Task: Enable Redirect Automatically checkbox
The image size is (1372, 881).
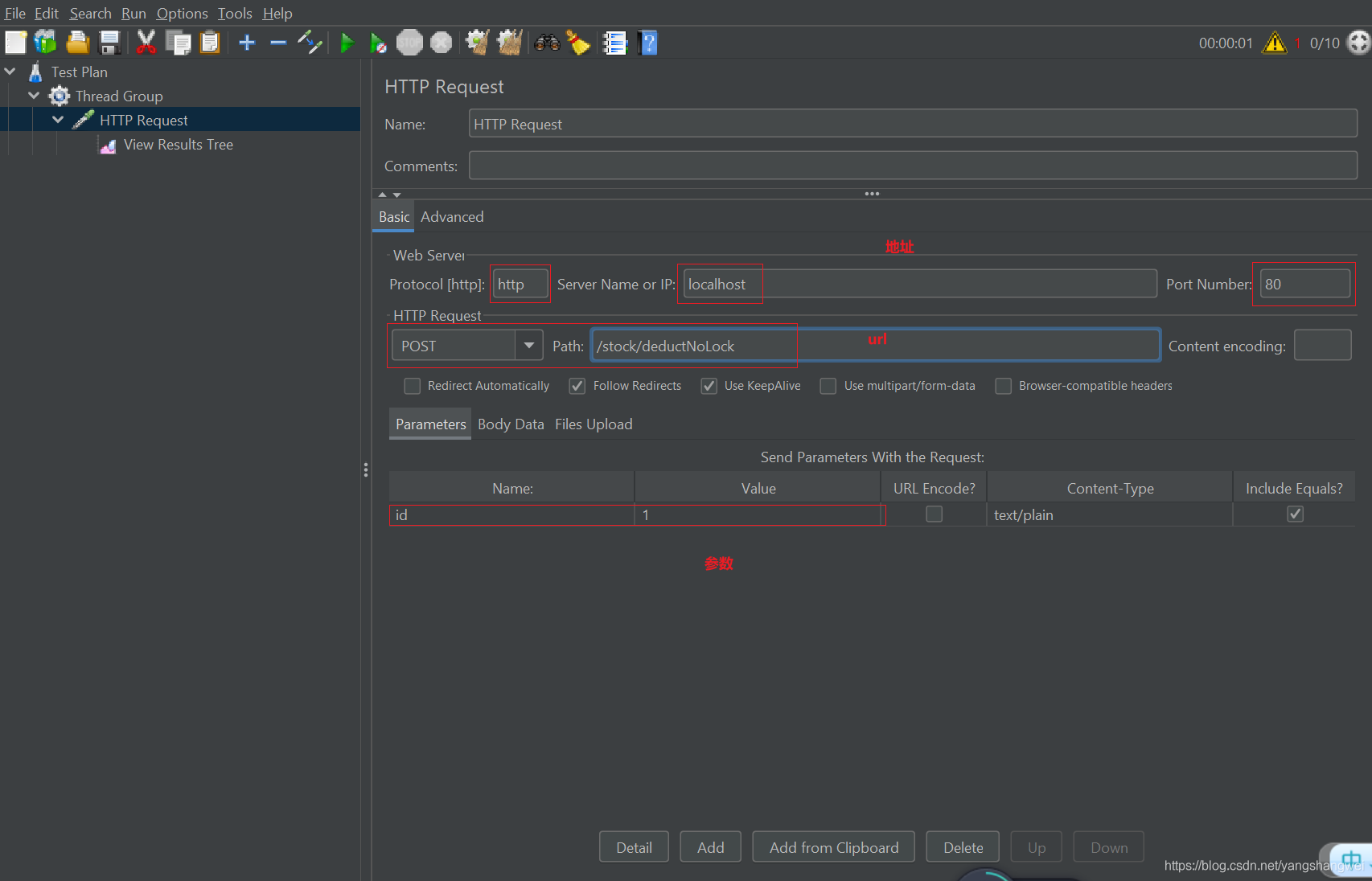Action: (x=413, y=386)
